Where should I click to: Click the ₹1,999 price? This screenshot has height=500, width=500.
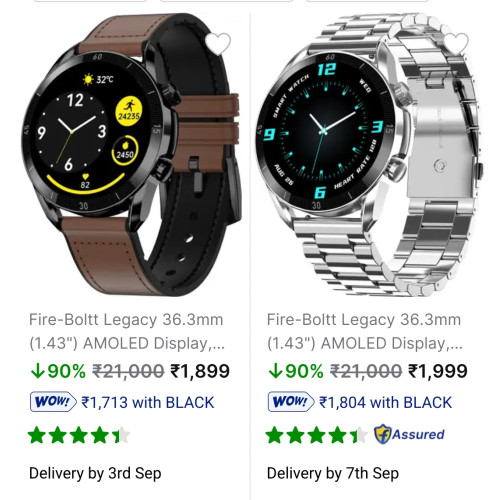[438, 371]
